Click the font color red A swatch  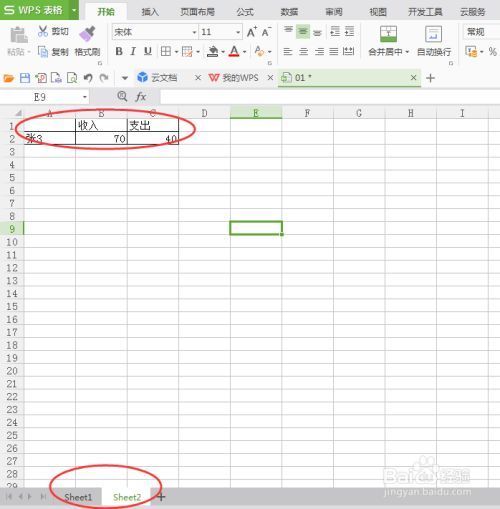coord(234,51)
